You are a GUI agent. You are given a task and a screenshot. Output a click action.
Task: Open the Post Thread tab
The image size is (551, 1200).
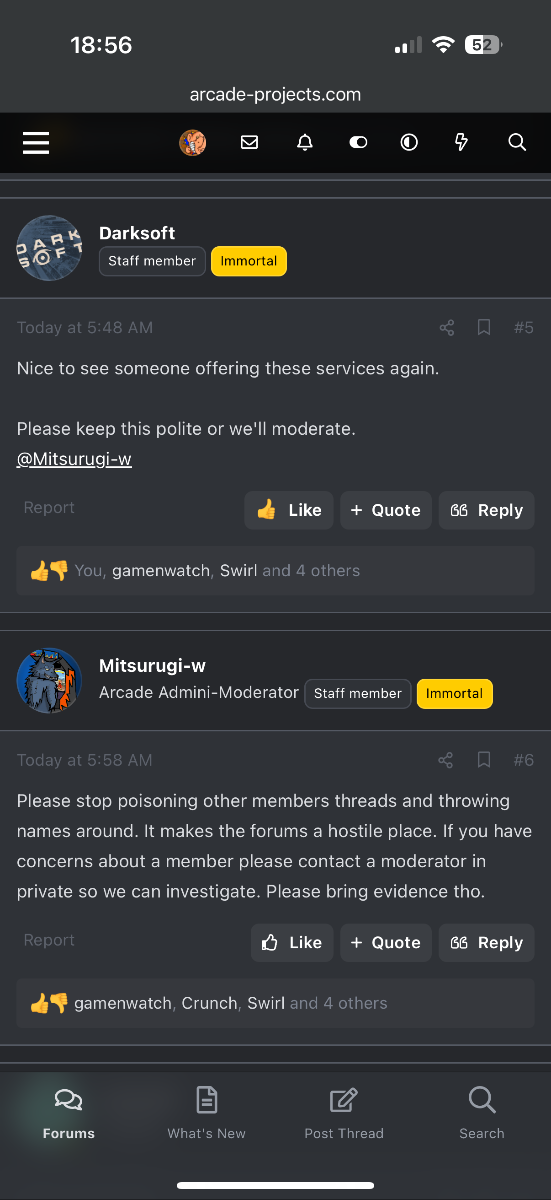(344, 1113)
